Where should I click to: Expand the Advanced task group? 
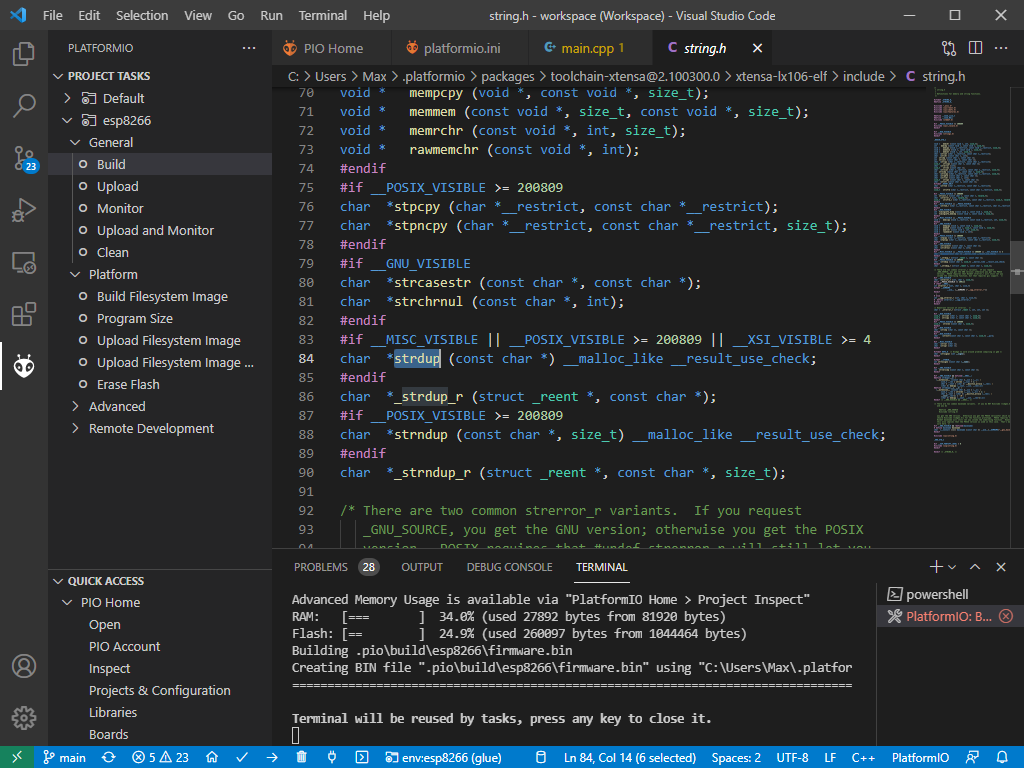tap(117, 406)
